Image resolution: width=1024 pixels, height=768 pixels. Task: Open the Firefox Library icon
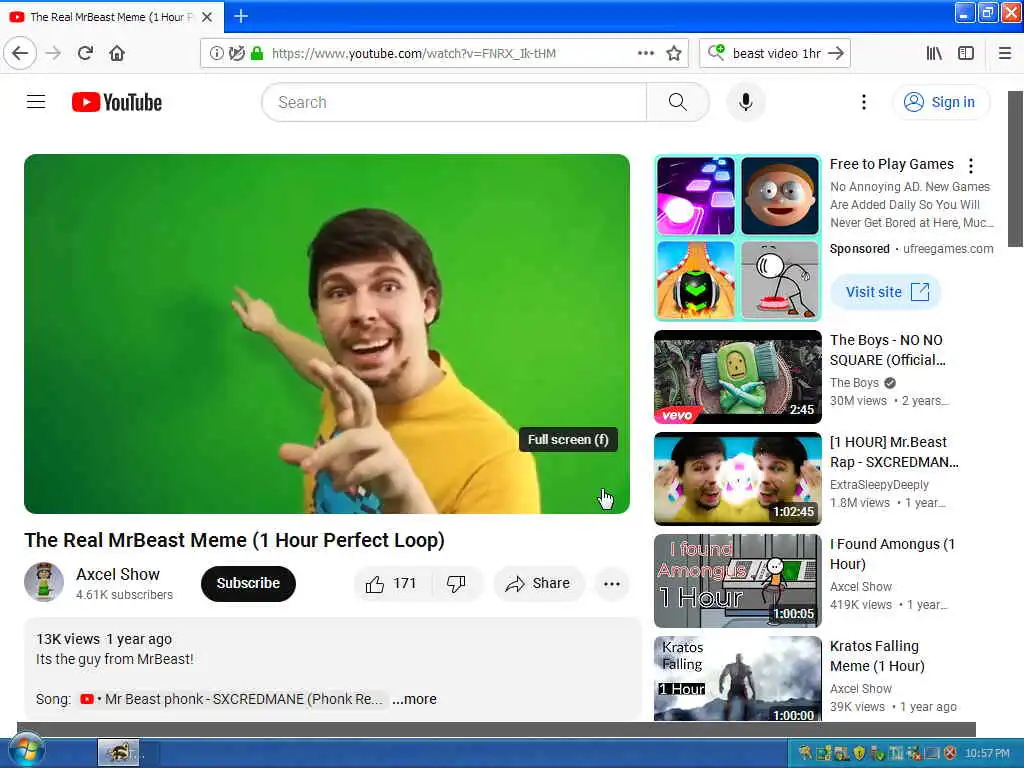(x=934, y=53)
